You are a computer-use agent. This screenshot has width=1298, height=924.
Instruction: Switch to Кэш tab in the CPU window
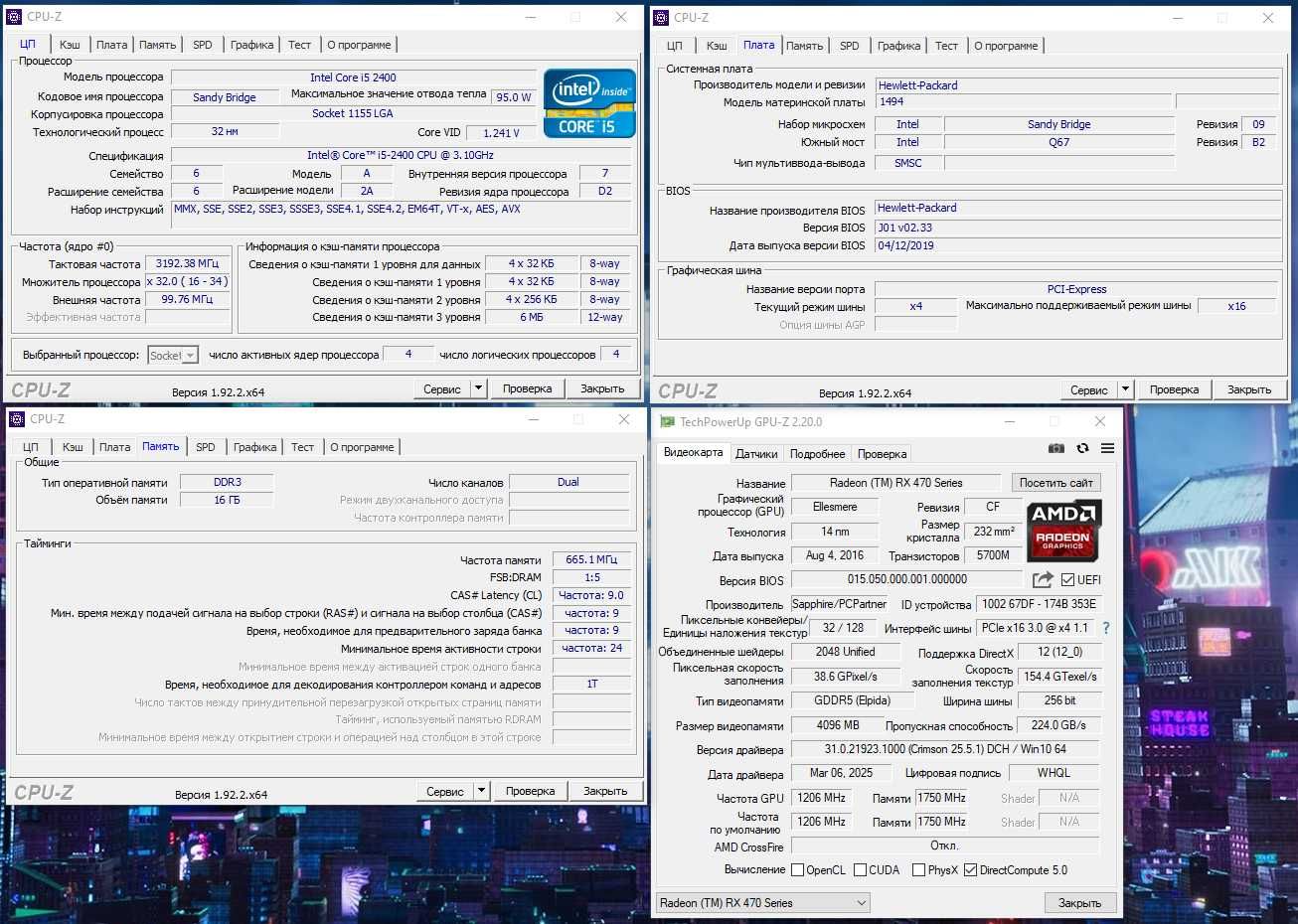click(x=70, y=45)
